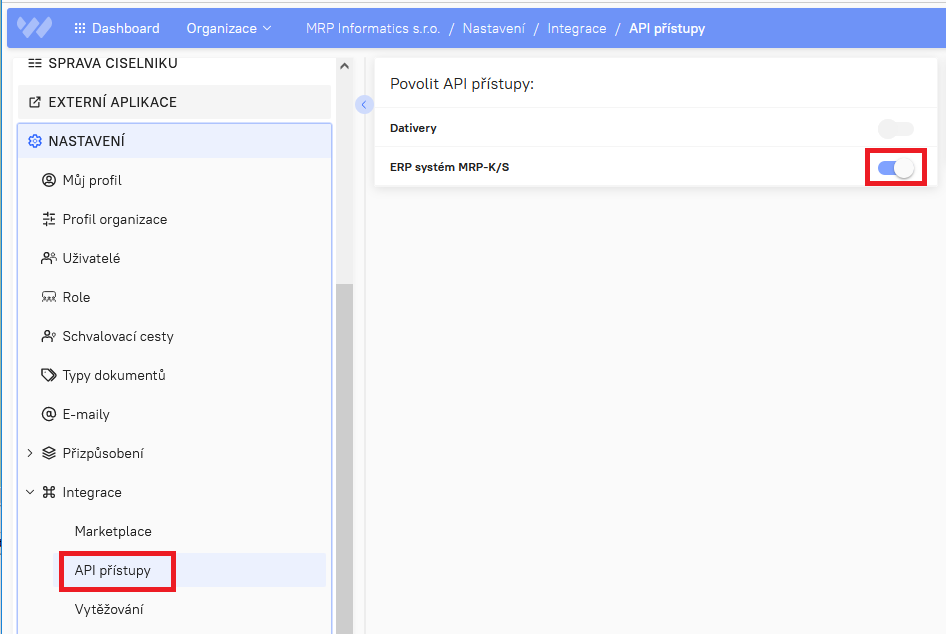
Task: Open the Organizace dropdown menu
Action: (229, 28)
